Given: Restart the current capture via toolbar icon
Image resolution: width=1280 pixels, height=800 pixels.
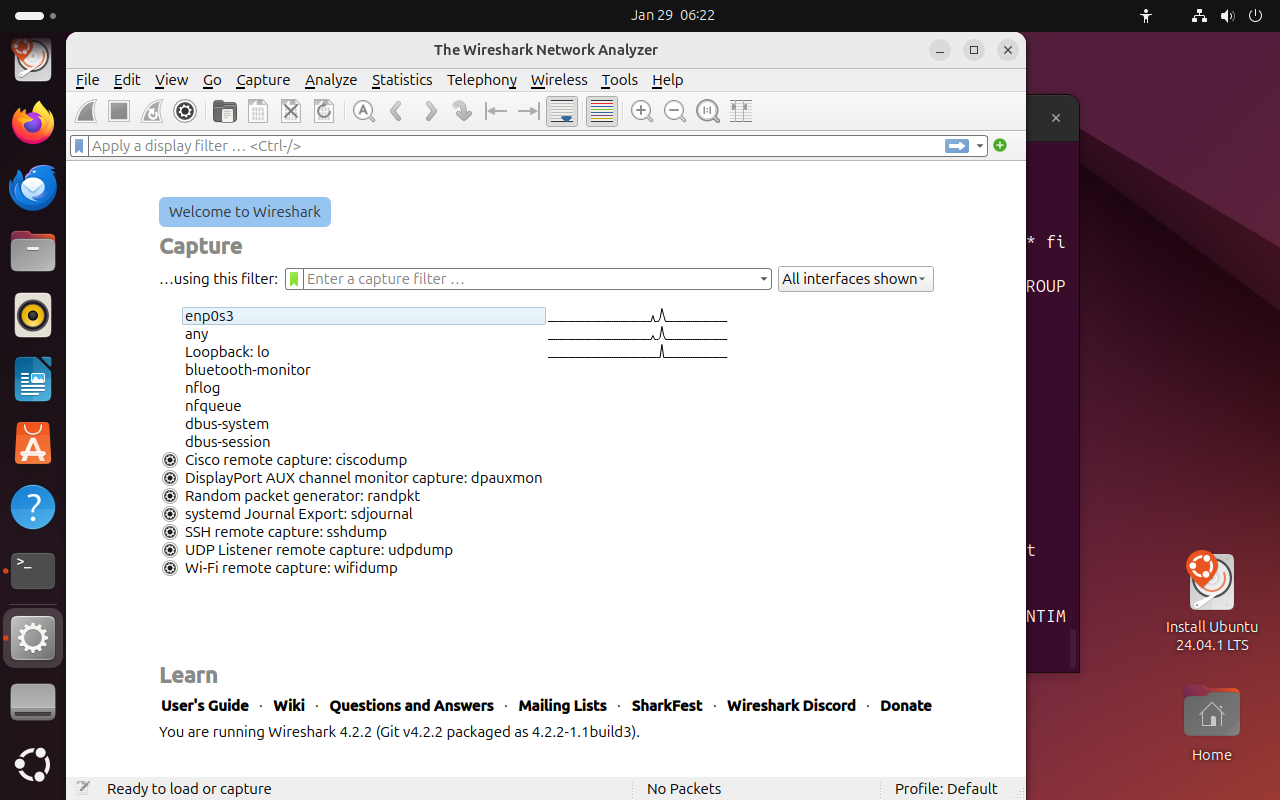Looking at the screenshot, I should (x=152, y=111).
